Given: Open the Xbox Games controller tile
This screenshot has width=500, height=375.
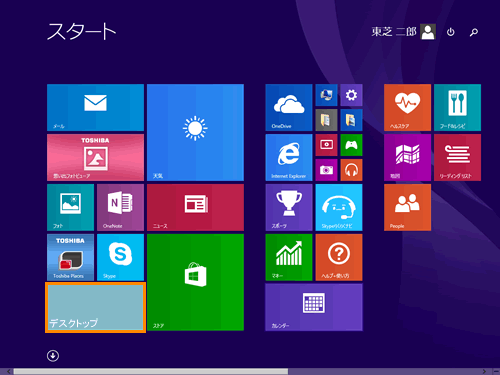Looking at the screenshot, I should pos(351,145).
